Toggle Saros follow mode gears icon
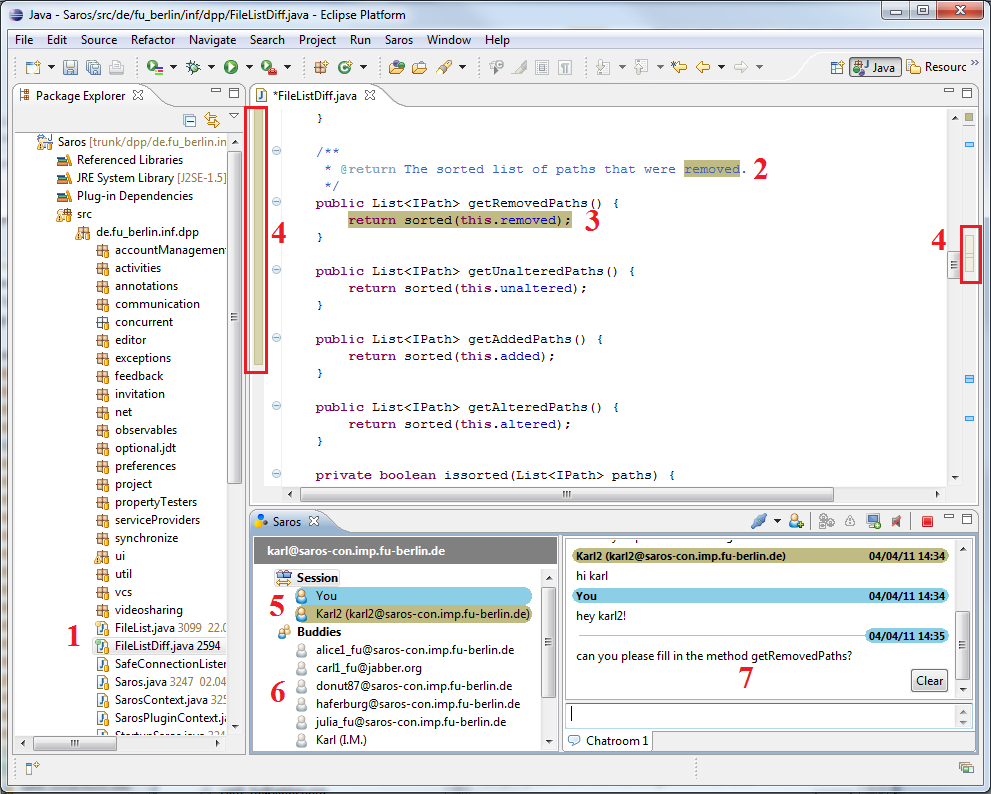Viewport: 991px width, 794px height. click(826, 521)
